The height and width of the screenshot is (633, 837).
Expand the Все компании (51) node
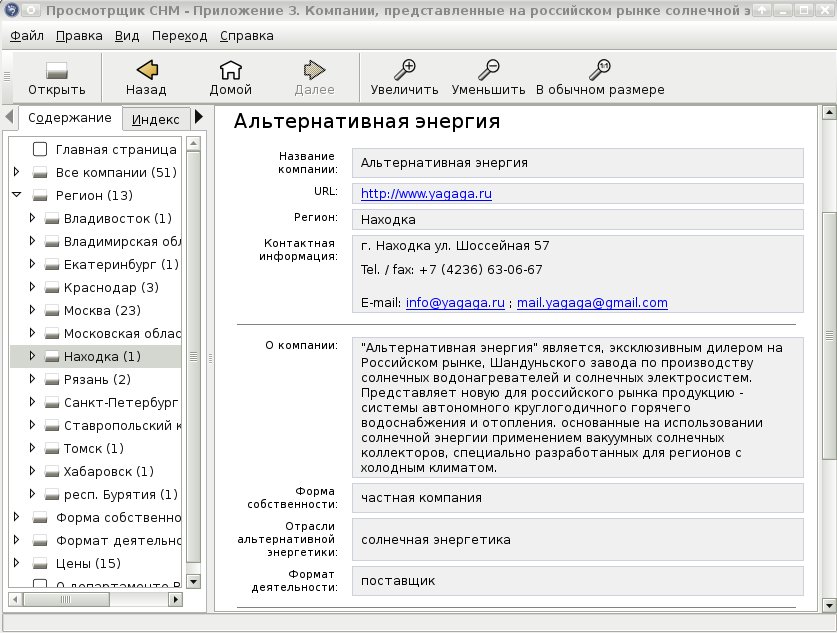(x=17, y=172)
